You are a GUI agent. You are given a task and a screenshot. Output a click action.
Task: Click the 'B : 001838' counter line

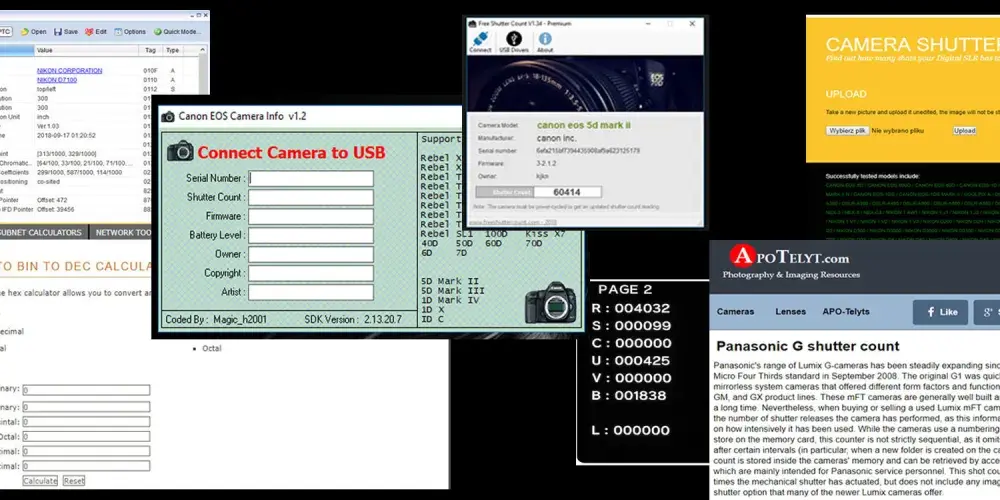[x=629, y=395]
